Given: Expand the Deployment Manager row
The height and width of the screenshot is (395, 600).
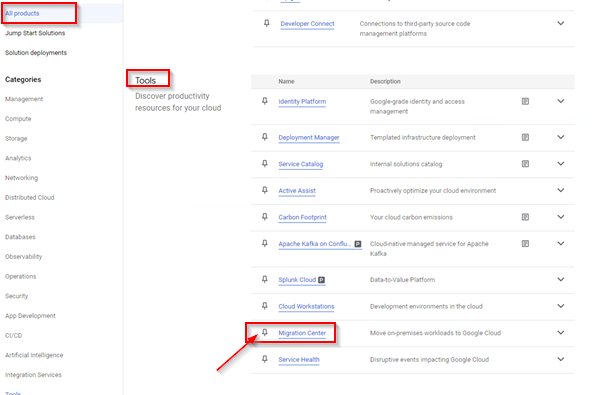Looking at the screenshot, I should [x=561, y=137].
